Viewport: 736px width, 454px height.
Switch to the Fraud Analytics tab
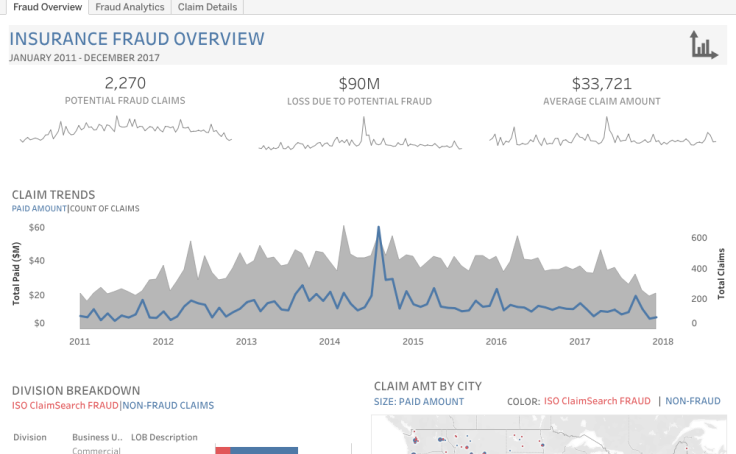pos(128,7)
